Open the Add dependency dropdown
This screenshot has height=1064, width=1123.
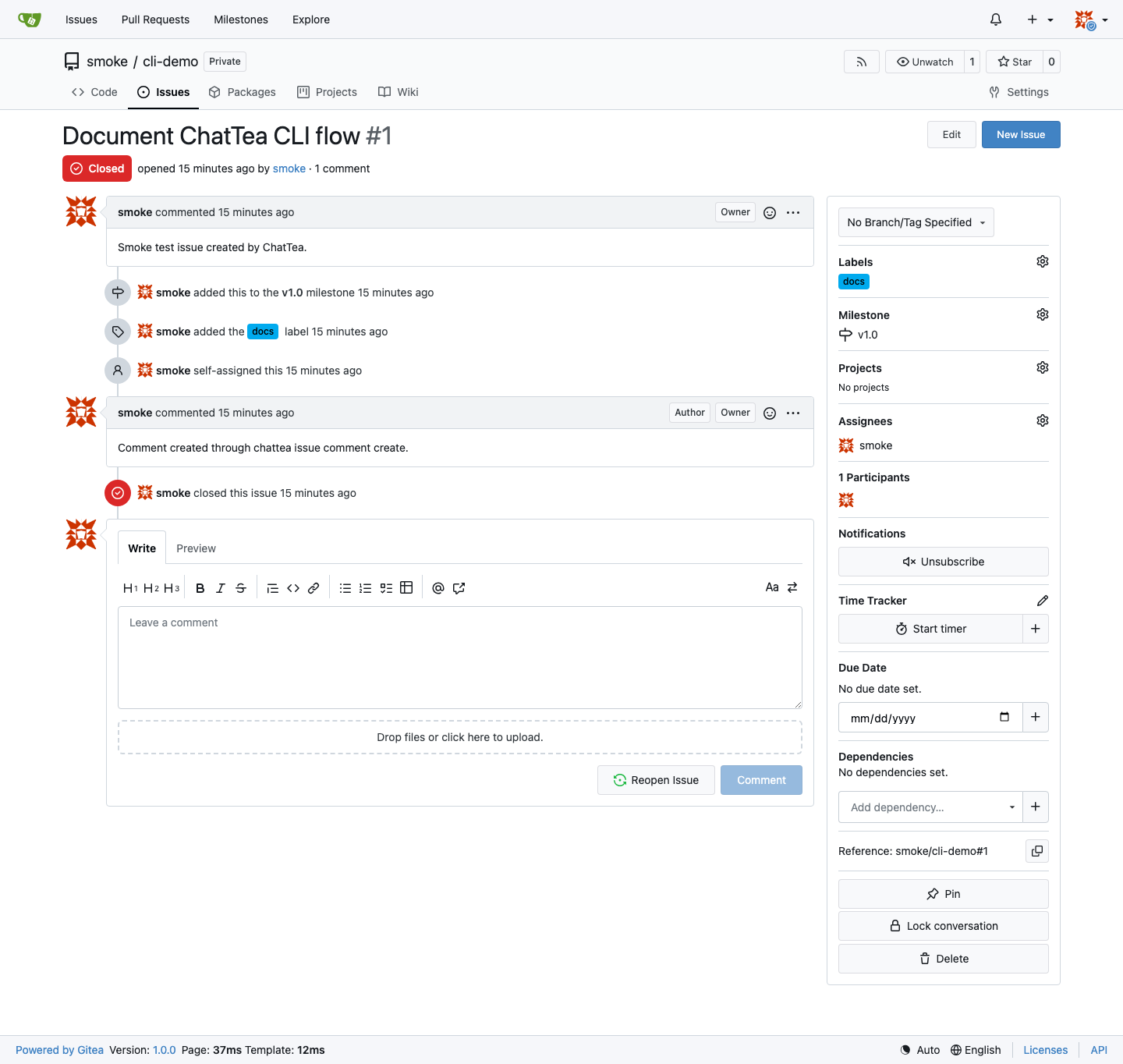[x=930, y=807]
